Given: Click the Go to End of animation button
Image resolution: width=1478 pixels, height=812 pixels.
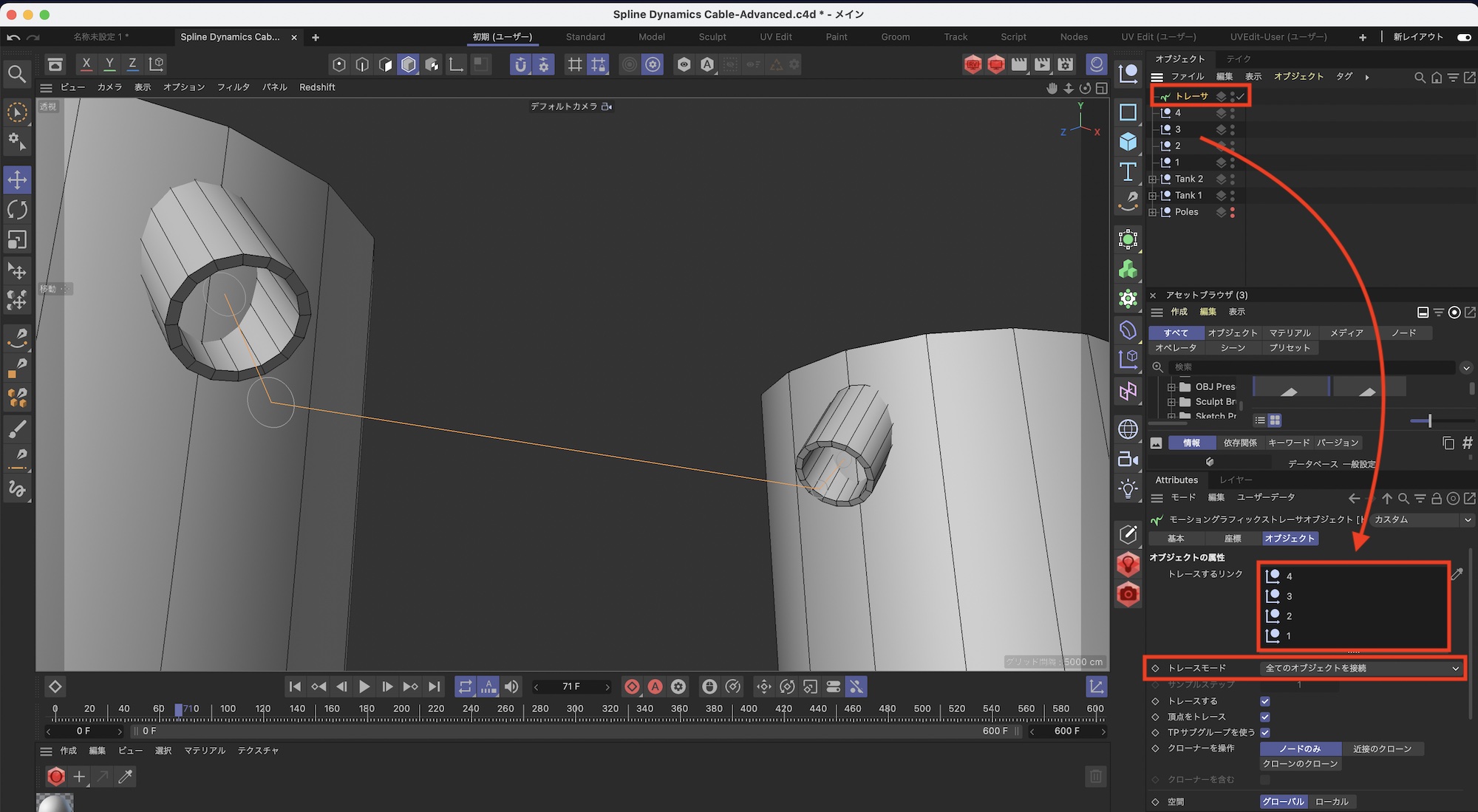Looking at the screenshot, I should click(435, 687).
